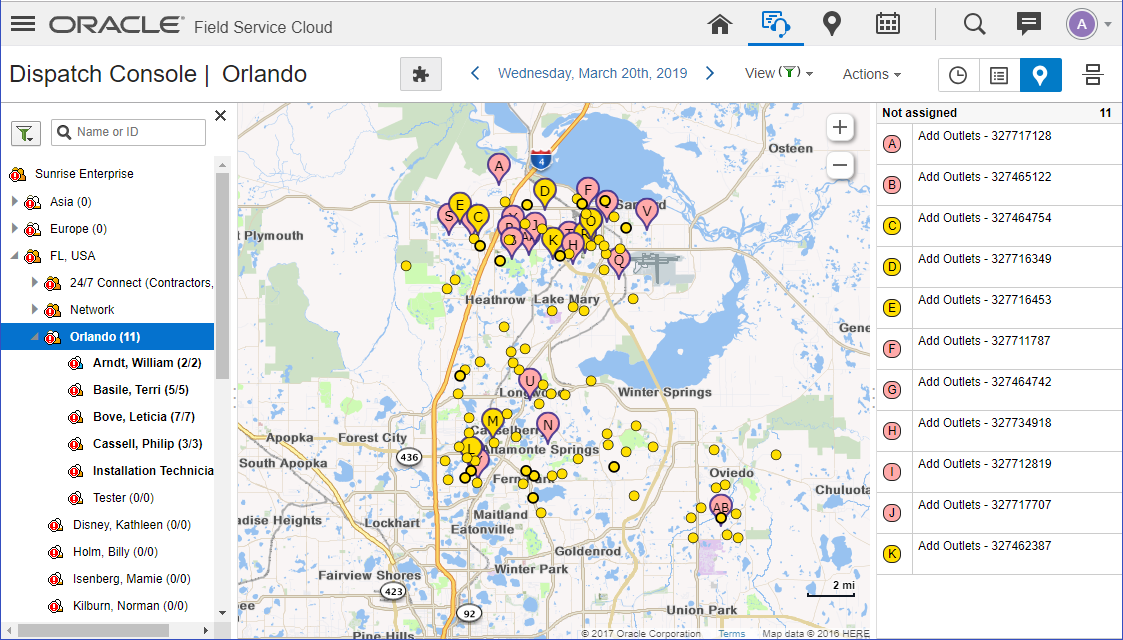1123x640 pixels.
Task: Expand the Network node
Action: click(34, 309)
